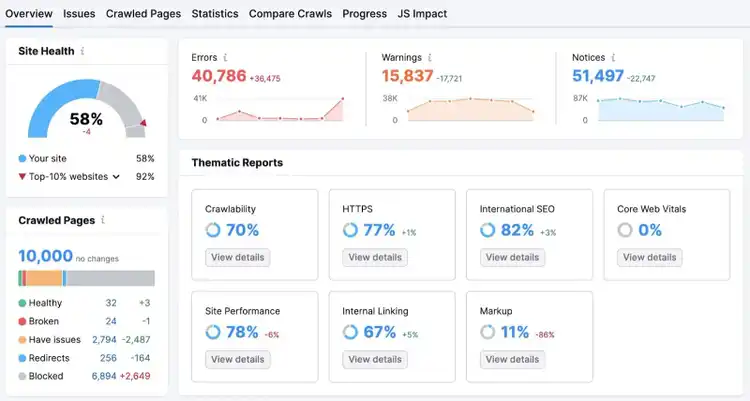Image resolution: width=750 pixels, height=401 pixels.
Task: Click the Site Health gauge chart
Action: 87,109
